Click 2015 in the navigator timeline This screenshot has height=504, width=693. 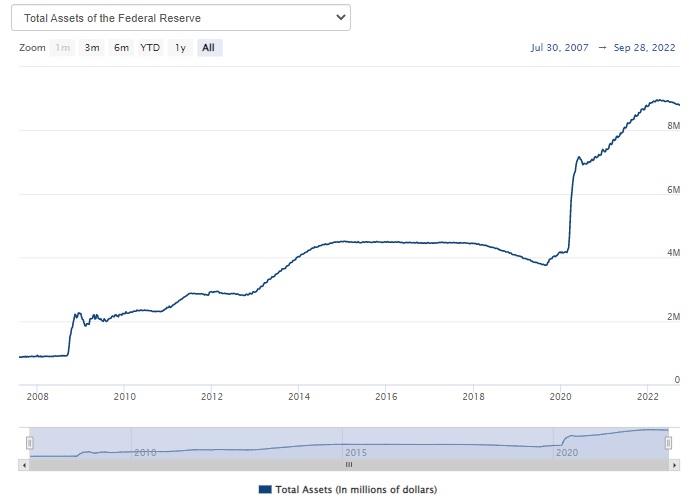(x=356, y=452)
